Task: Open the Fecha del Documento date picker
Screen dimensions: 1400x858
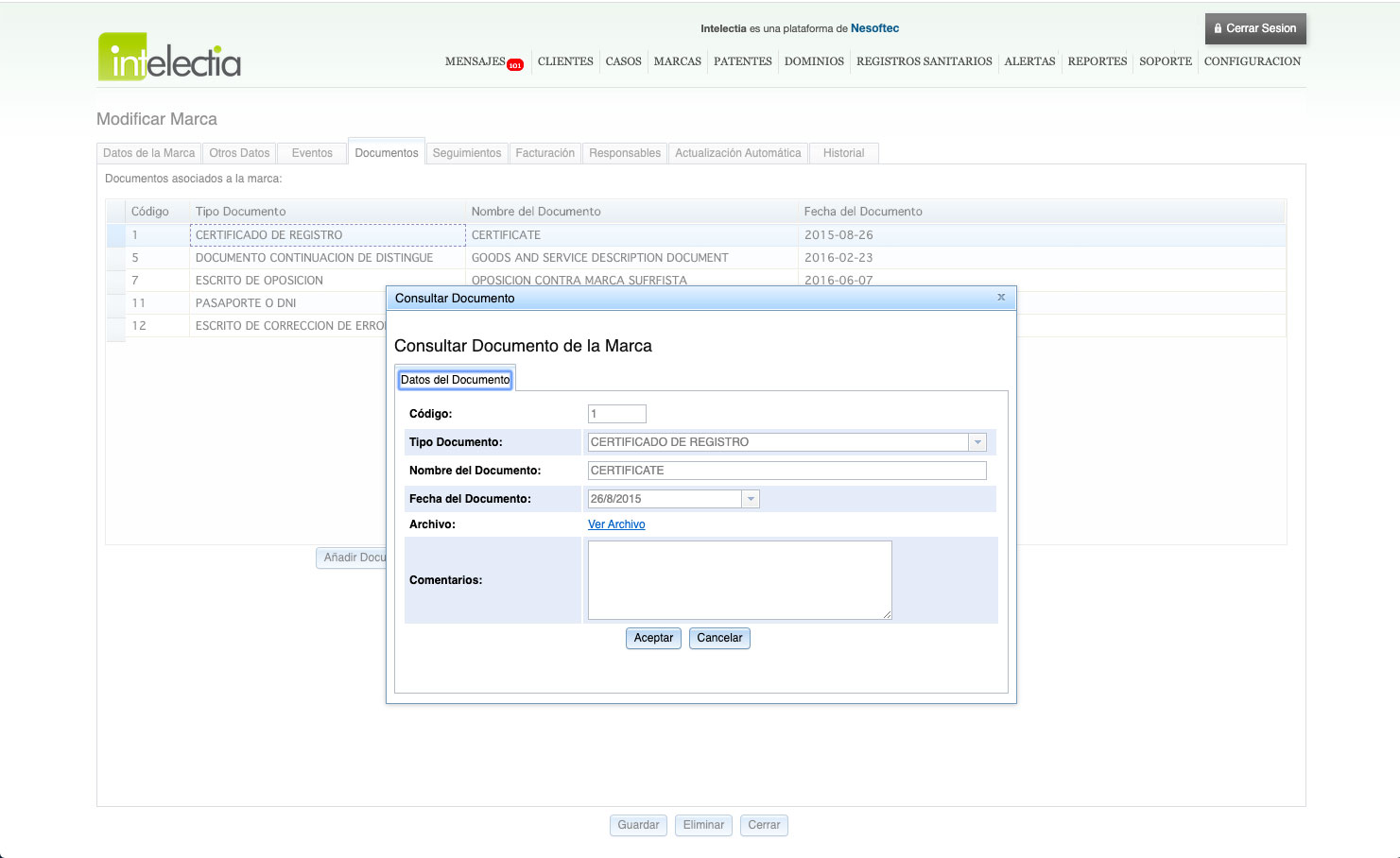Action: (751, 499)
